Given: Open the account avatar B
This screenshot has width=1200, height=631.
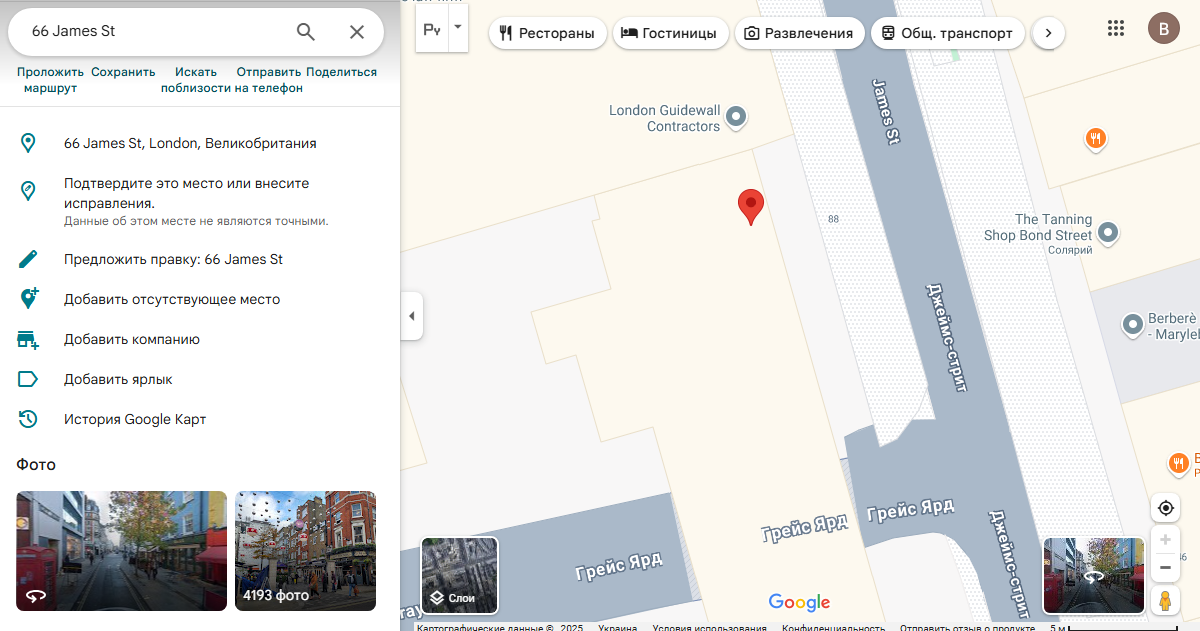Looking at the screenshot, I should coord(1163,28).
